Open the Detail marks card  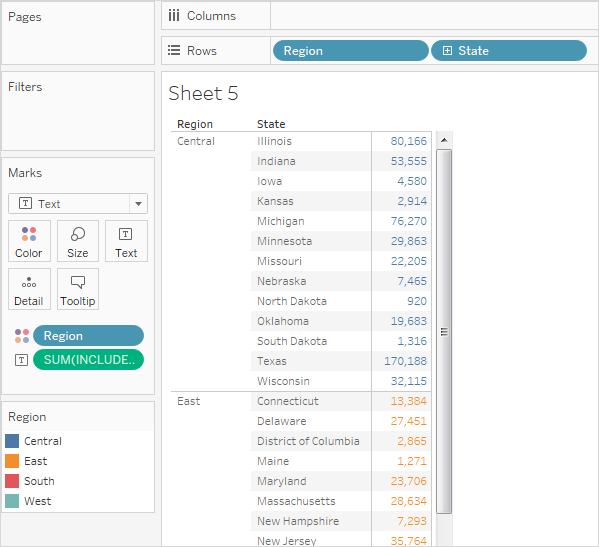pyautogui.click(x=29, y=289)
